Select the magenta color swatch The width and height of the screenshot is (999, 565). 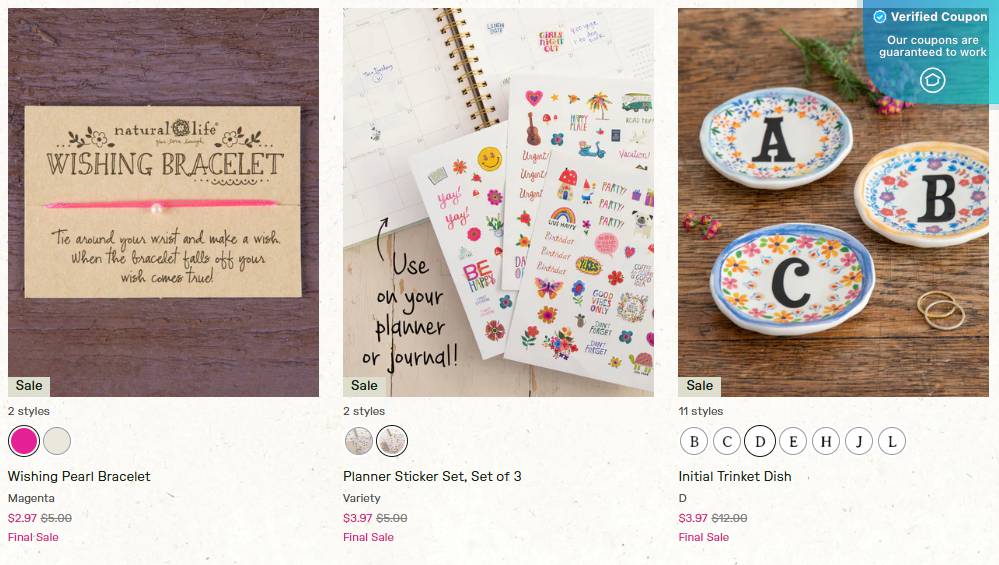click(24, 441)
